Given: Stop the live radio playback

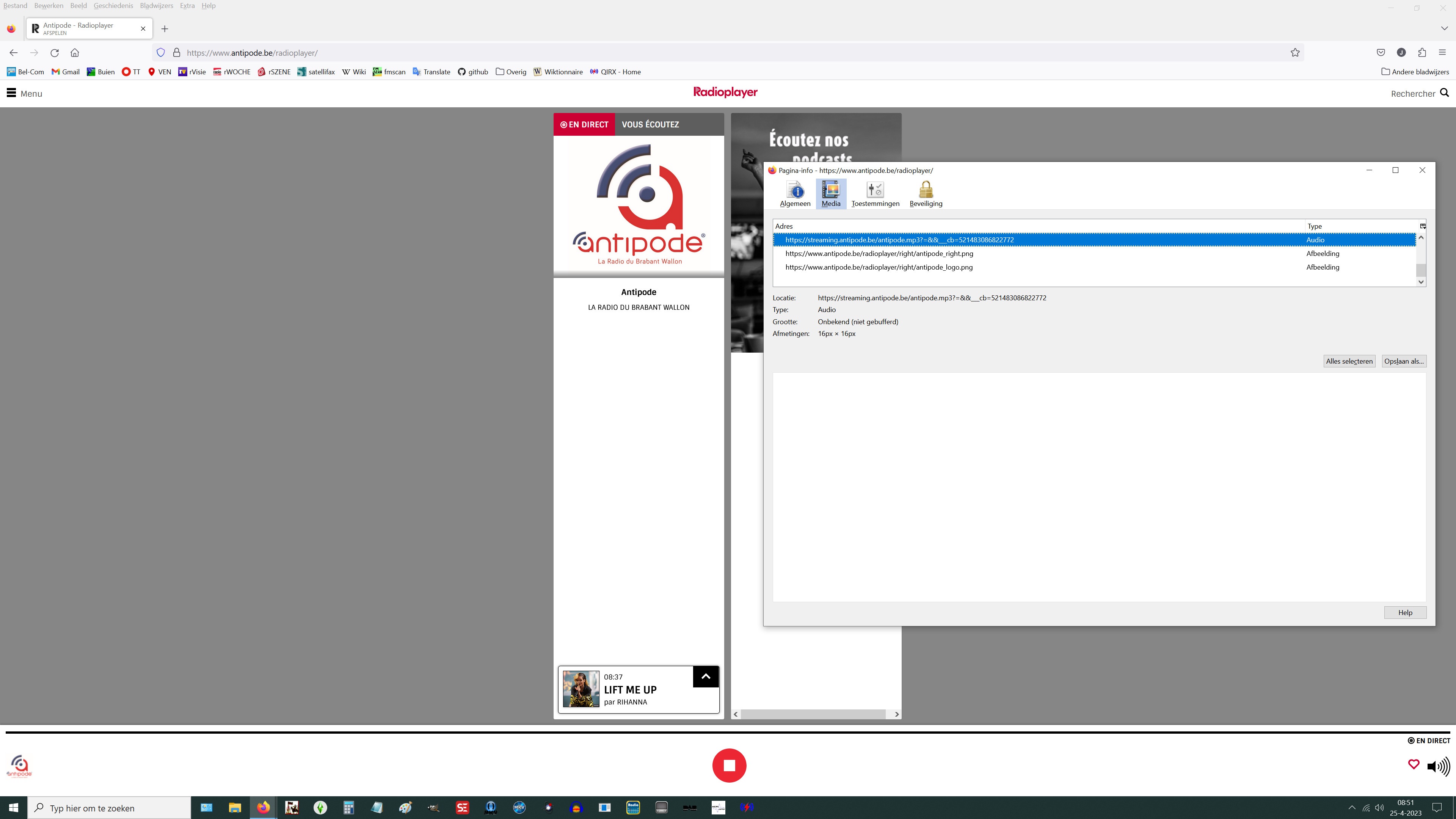Looking at the screenshot, I should pyautogui.click(x=729, y=765).
